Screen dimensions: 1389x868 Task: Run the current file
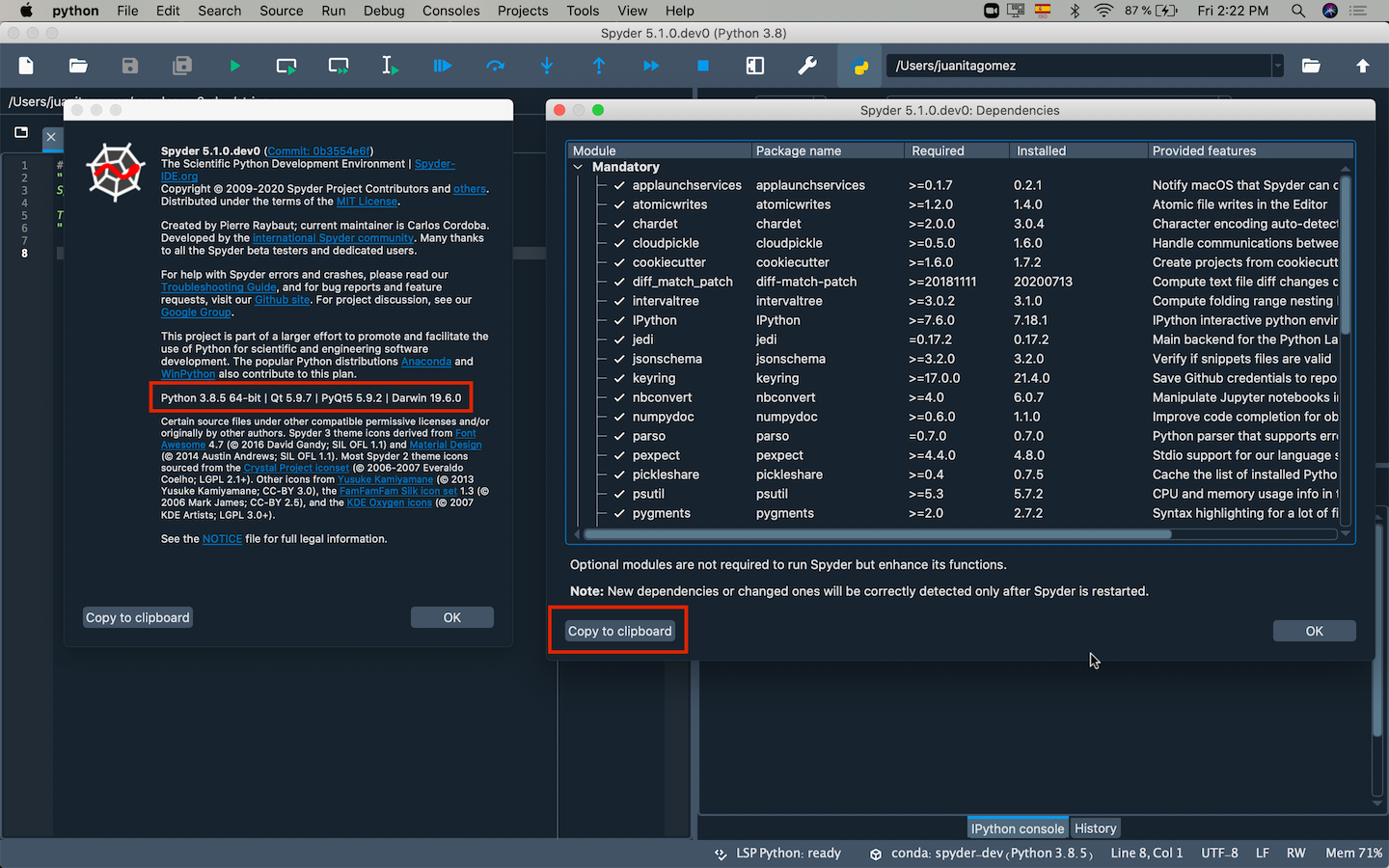tap(234, 66)
